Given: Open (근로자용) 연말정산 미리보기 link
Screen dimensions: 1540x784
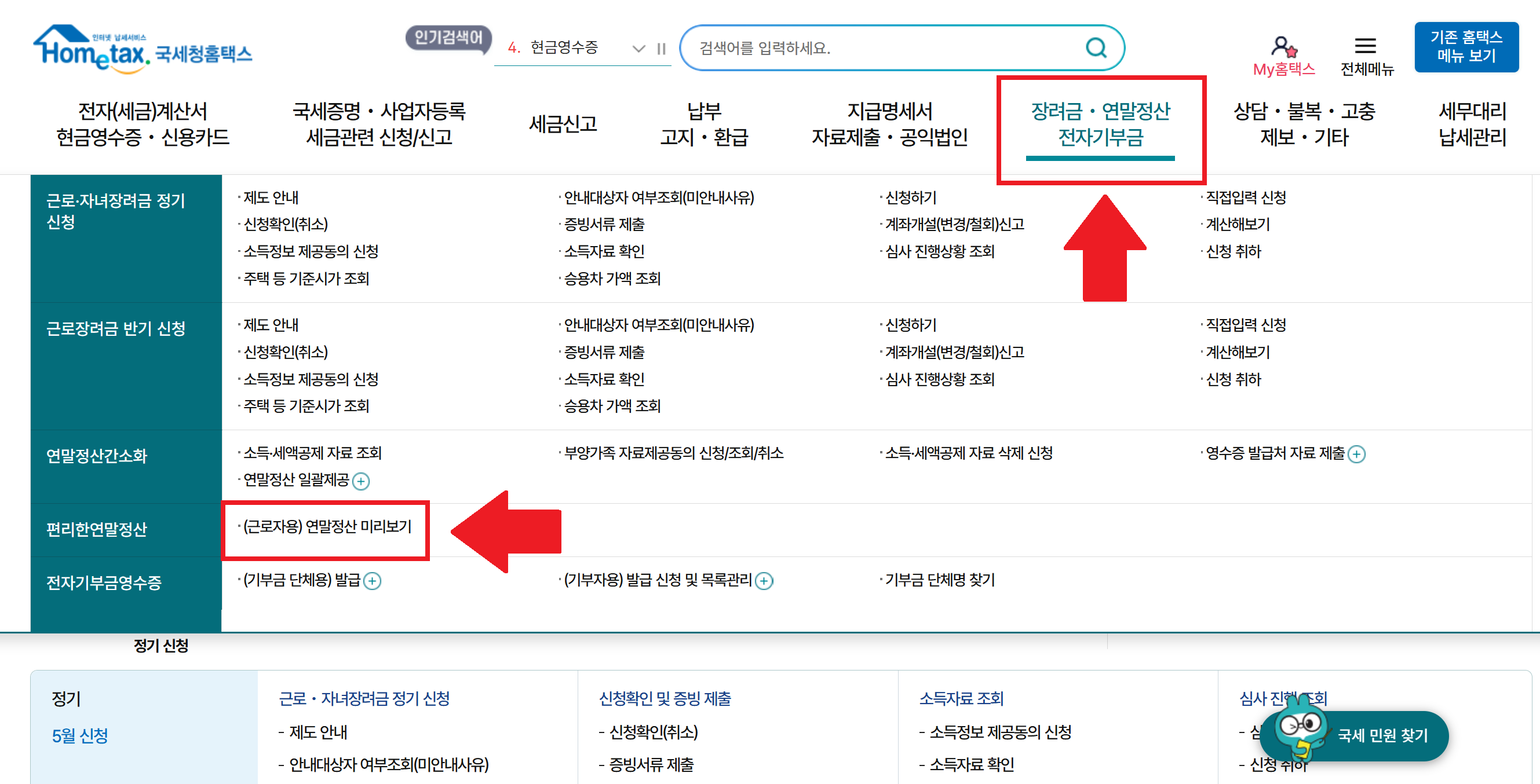Looking at the screenshot, I should coord(327,526).
